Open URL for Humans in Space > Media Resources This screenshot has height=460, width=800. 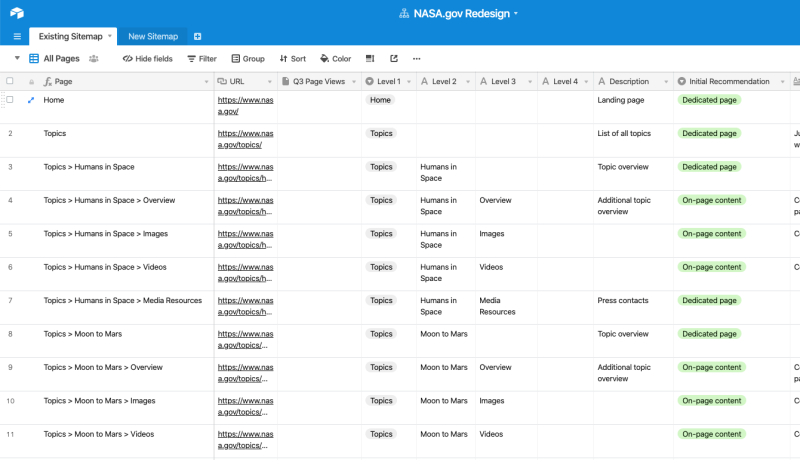tap(245, 306)
